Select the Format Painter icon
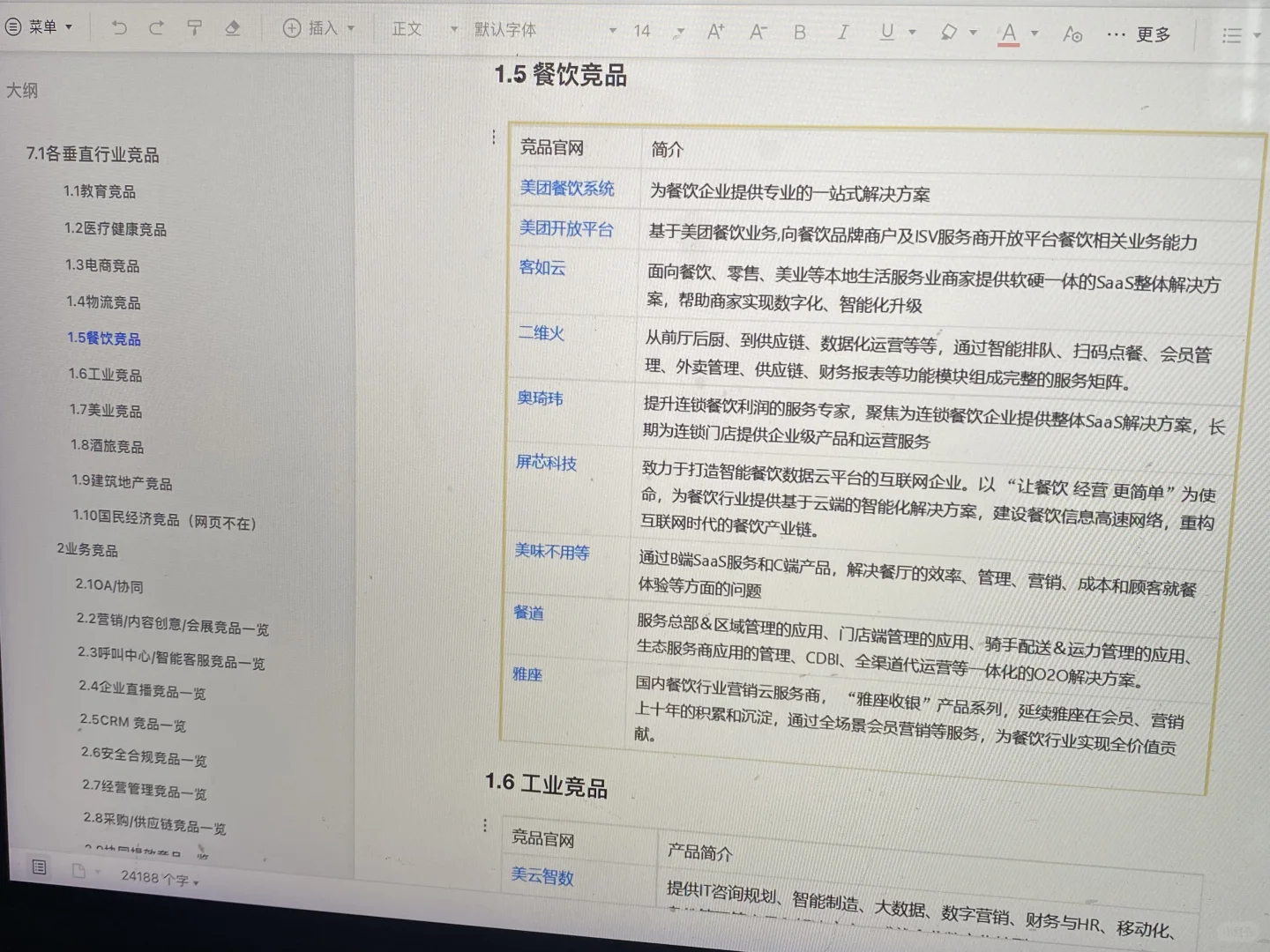This screenshot has width=1270, height=952. coord(193,27)
